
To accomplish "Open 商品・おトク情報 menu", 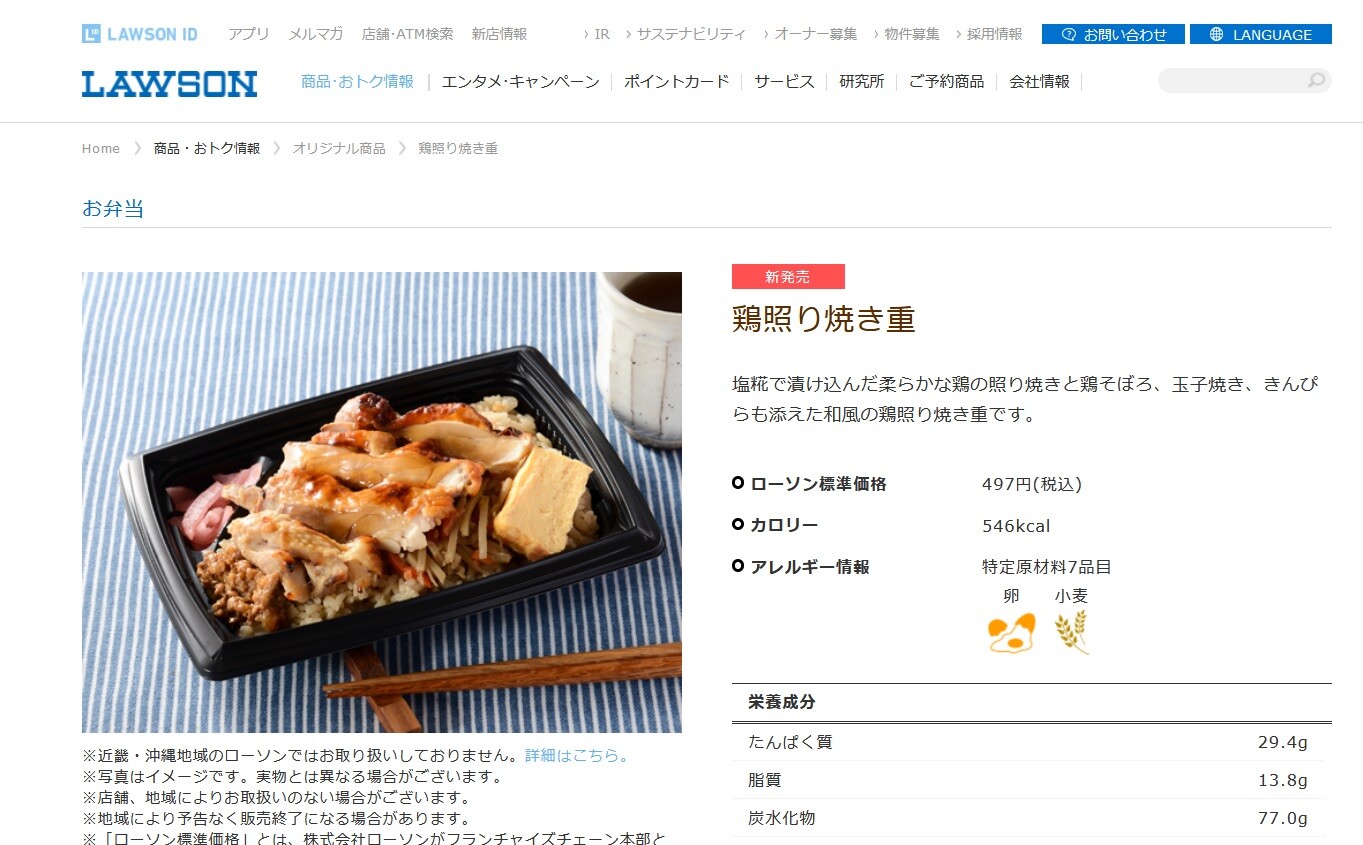I will 357,82.
